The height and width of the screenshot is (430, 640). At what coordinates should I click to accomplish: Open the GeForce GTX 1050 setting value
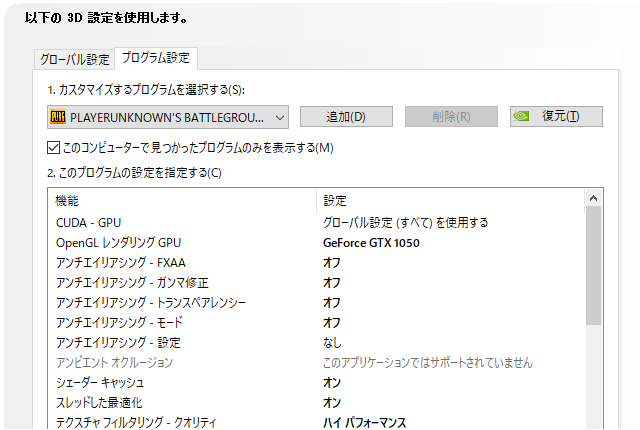coord(371,243)
